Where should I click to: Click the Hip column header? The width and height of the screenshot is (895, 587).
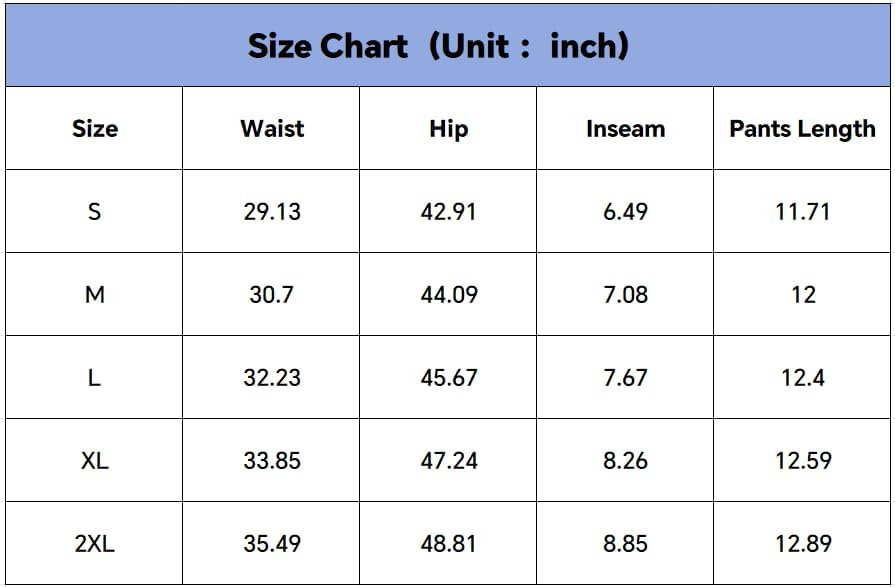(x=449, y=129)
